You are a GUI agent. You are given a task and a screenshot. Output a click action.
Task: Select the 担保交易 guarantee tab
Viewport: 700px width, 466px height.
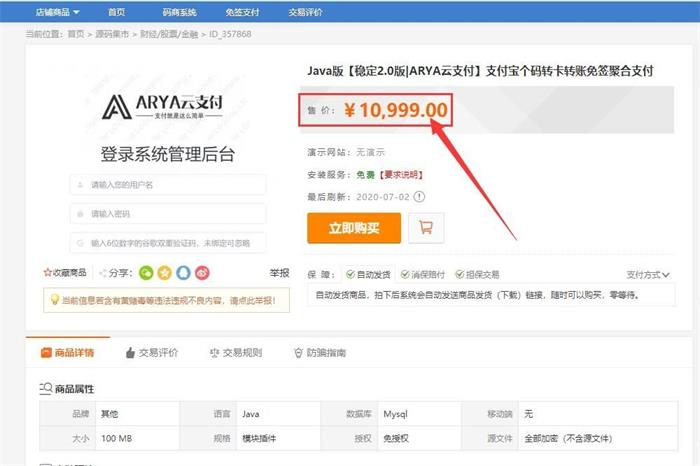[x=477, y=275]
